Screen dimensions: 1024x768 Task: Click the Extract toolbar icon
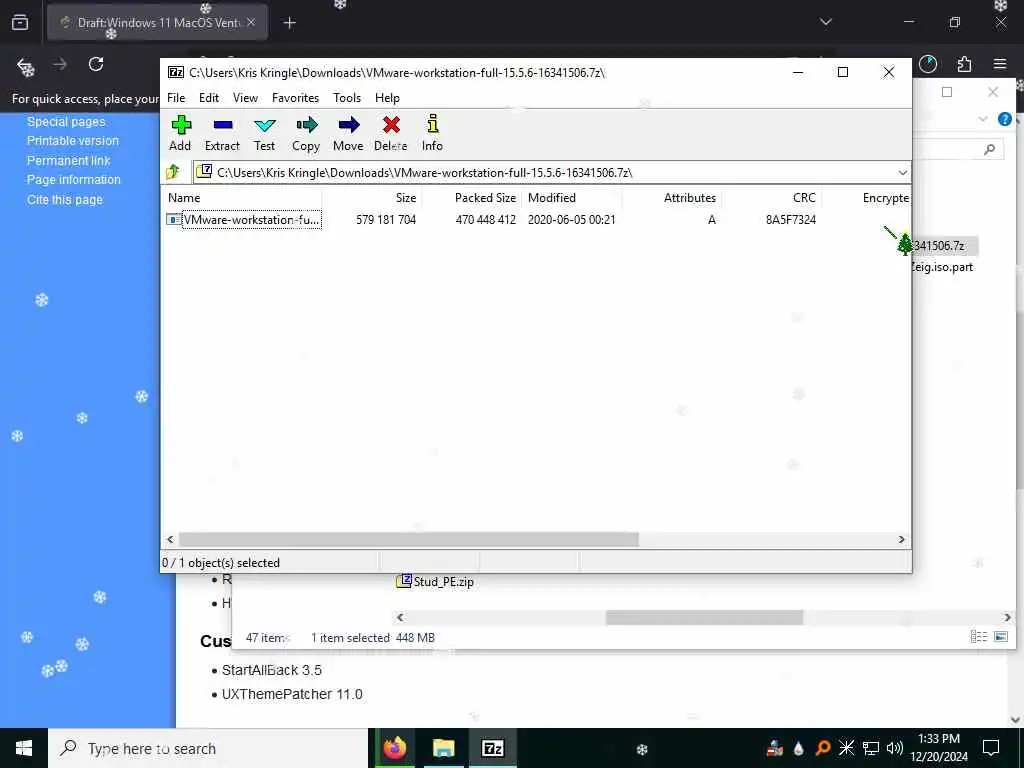[x=222, y=133]
